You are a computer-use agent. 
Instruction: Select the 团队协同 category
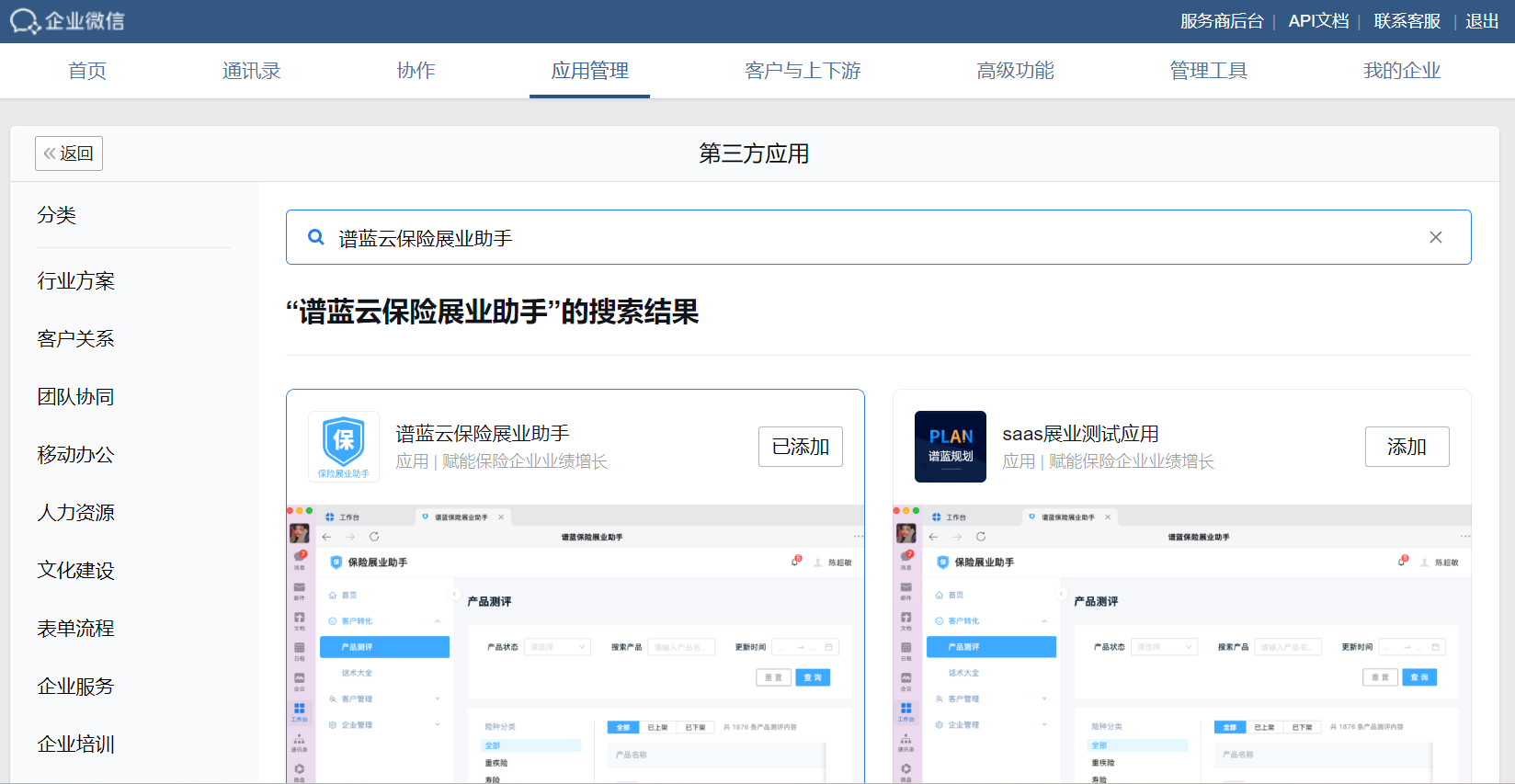coord(75,397)
